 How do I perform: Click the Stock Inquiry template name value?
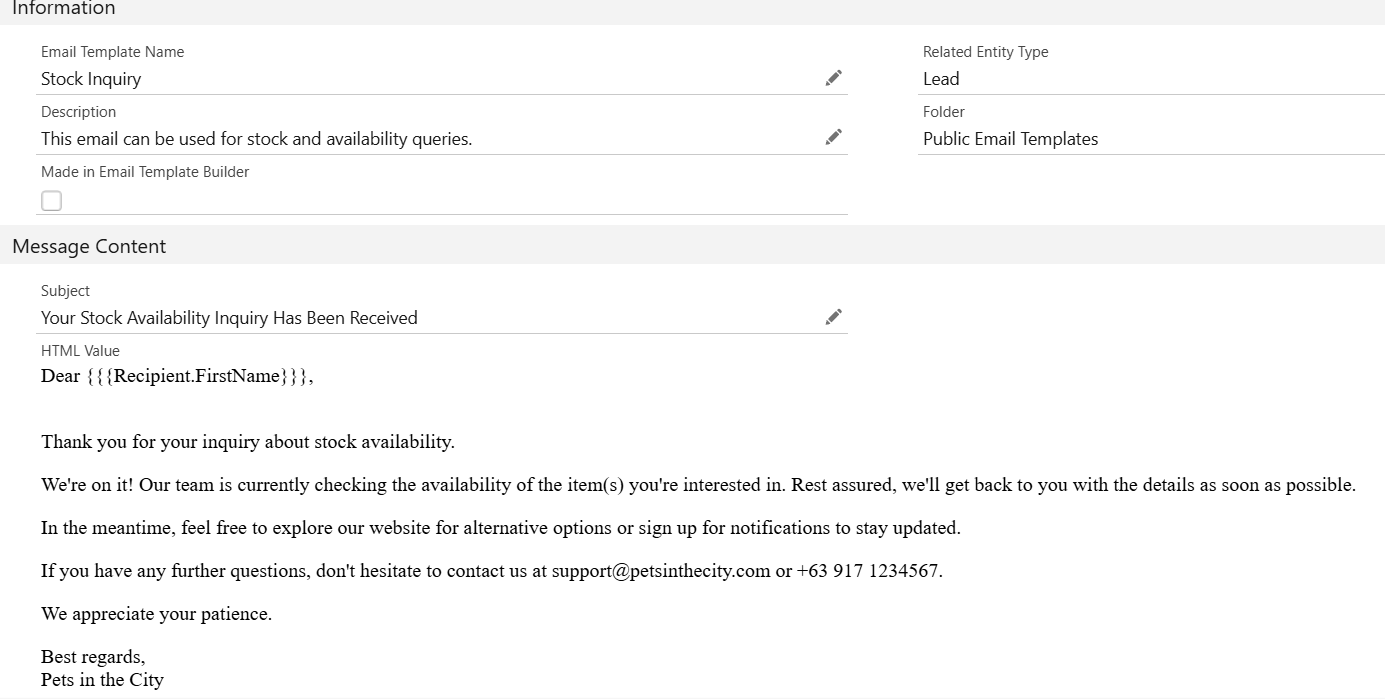(91, 79)
